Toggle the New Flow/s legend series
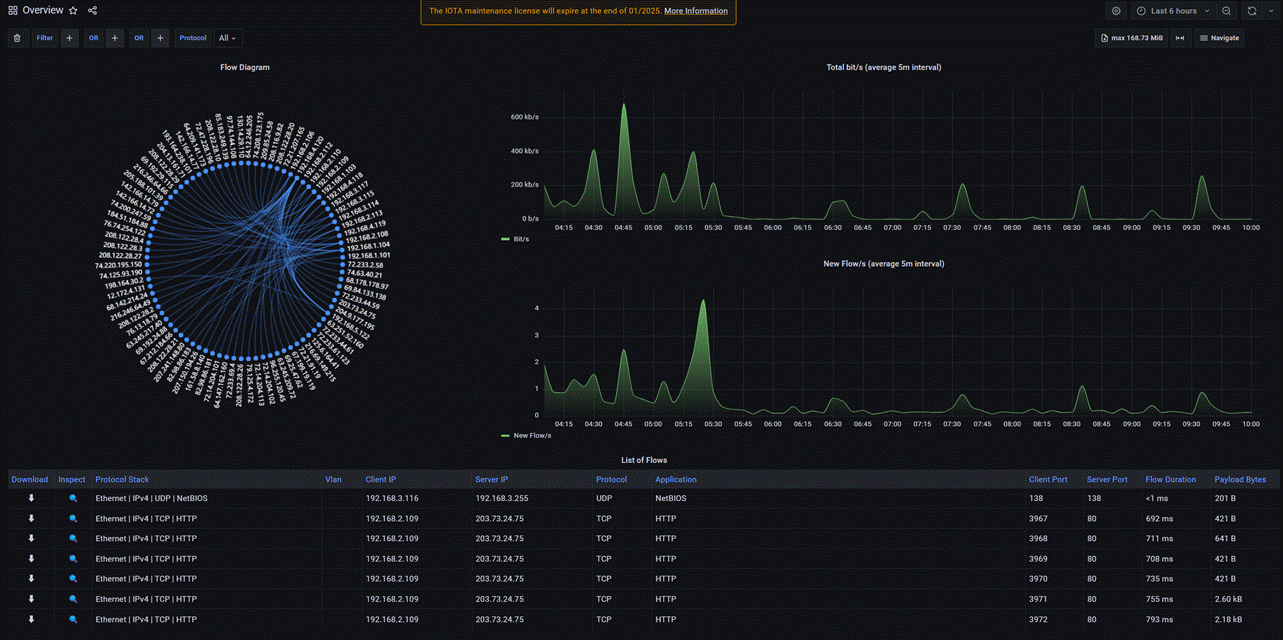The height and width of the screenshot is (640, 1283). point(526,435)
